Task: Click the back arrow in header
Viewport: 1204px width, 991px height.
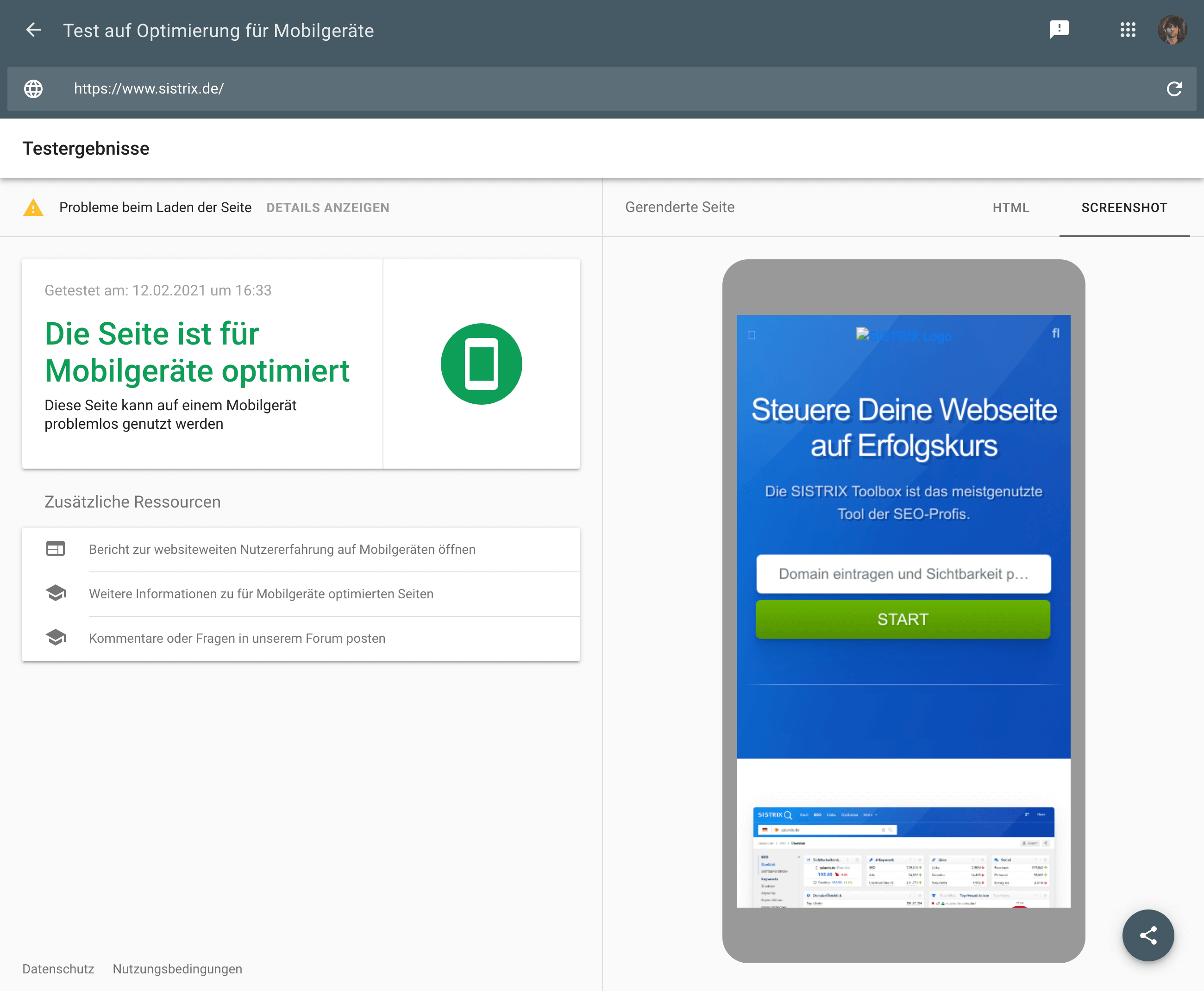Action: pyautogui.click(x=34, y=30)
